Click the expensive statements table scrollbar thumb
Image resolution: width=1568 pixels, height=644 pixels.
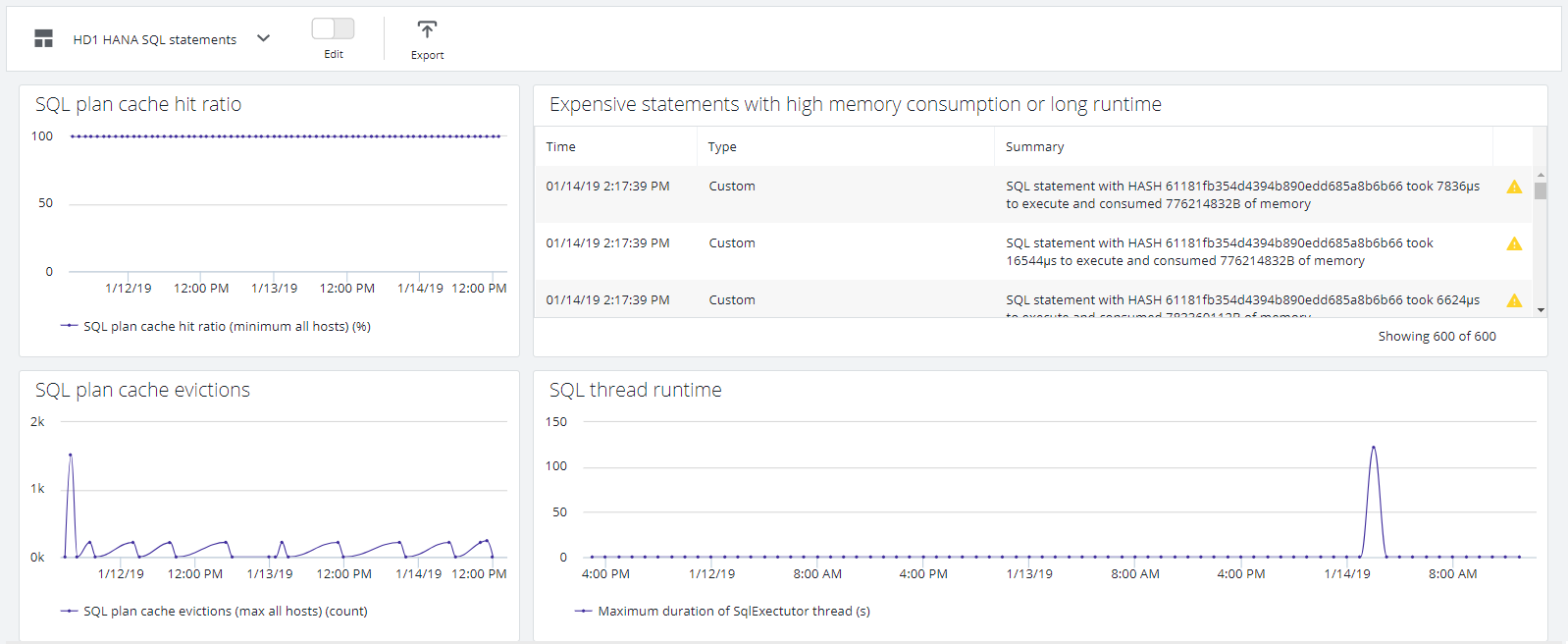[1541, 190]
